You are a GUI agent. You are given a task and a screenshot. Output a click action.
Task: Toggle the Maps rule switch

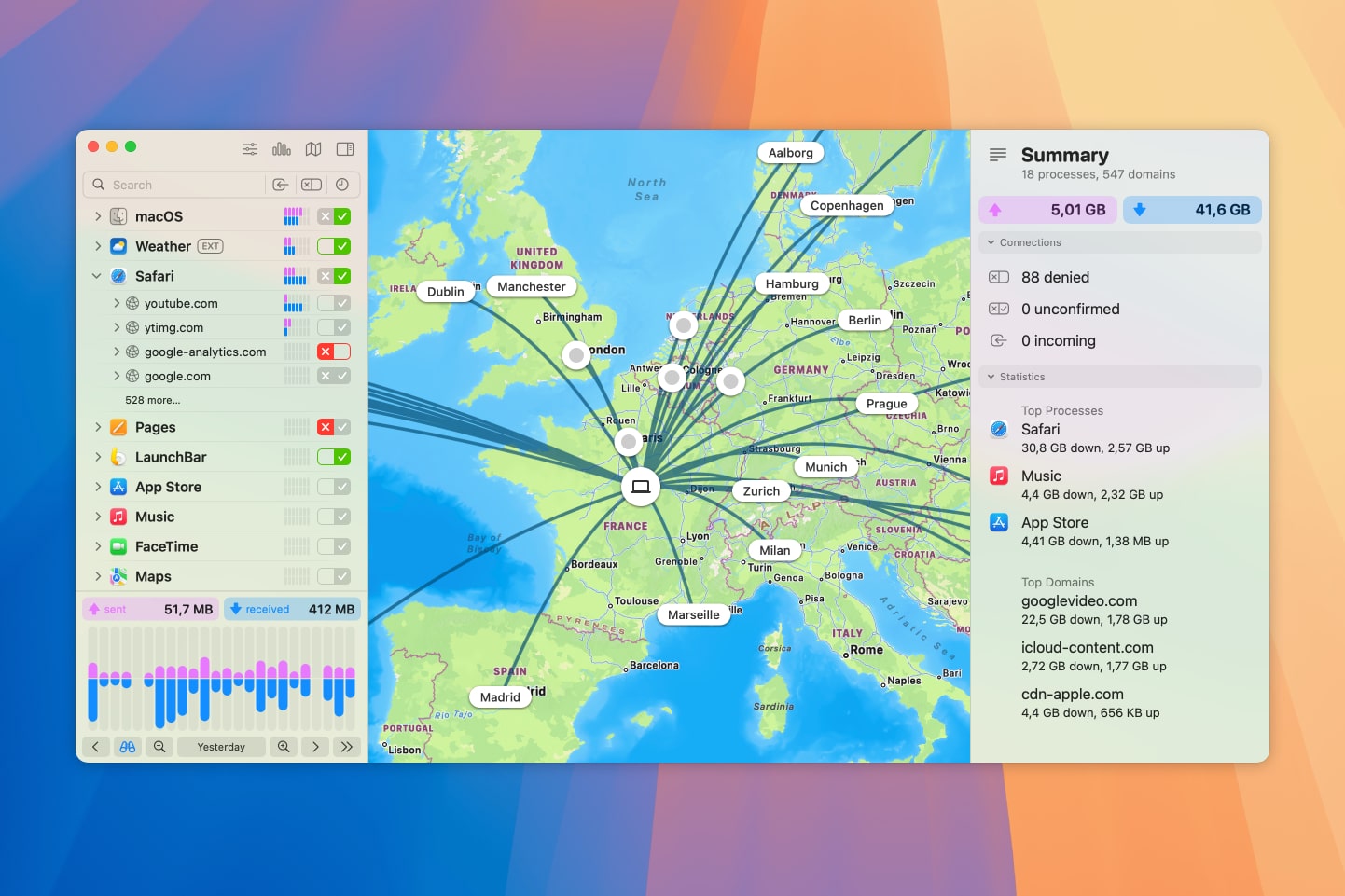pos(334,576)
